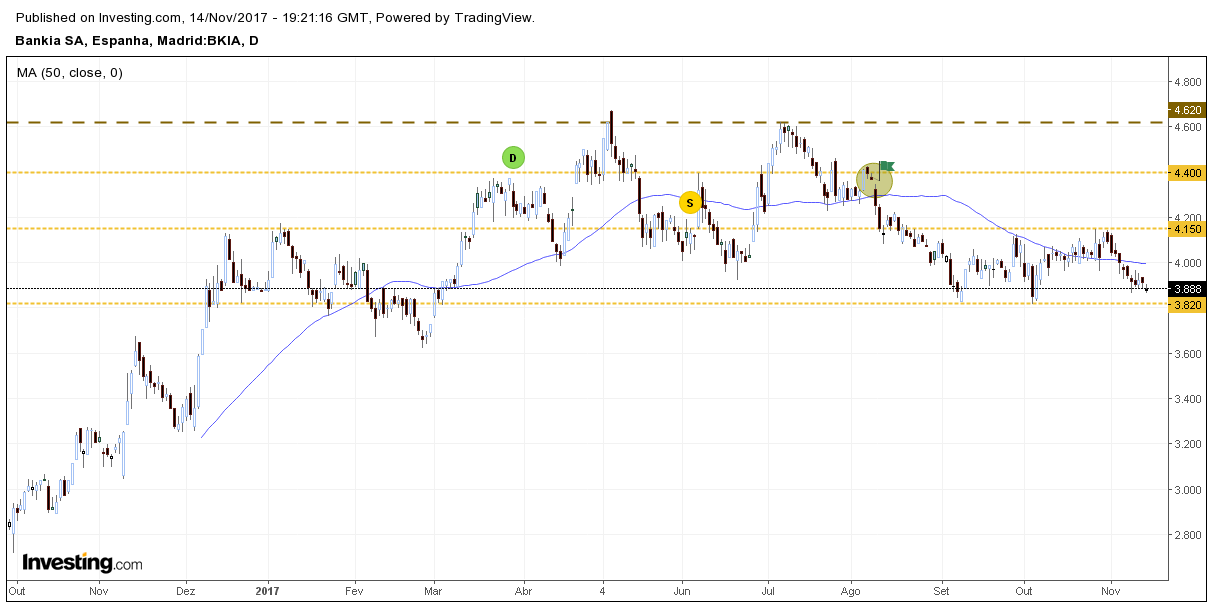Click the 4.620 resistance price label
1213x604 pixels.
(x=1186, y=110)
